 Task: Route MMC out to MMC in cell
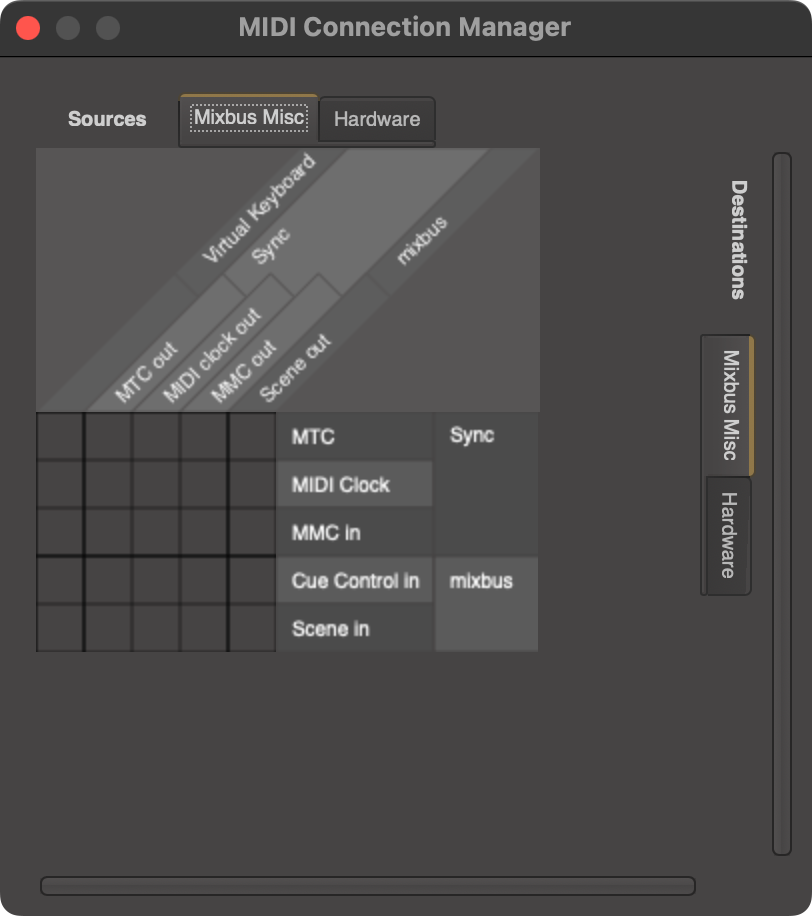tap(204, 533)
